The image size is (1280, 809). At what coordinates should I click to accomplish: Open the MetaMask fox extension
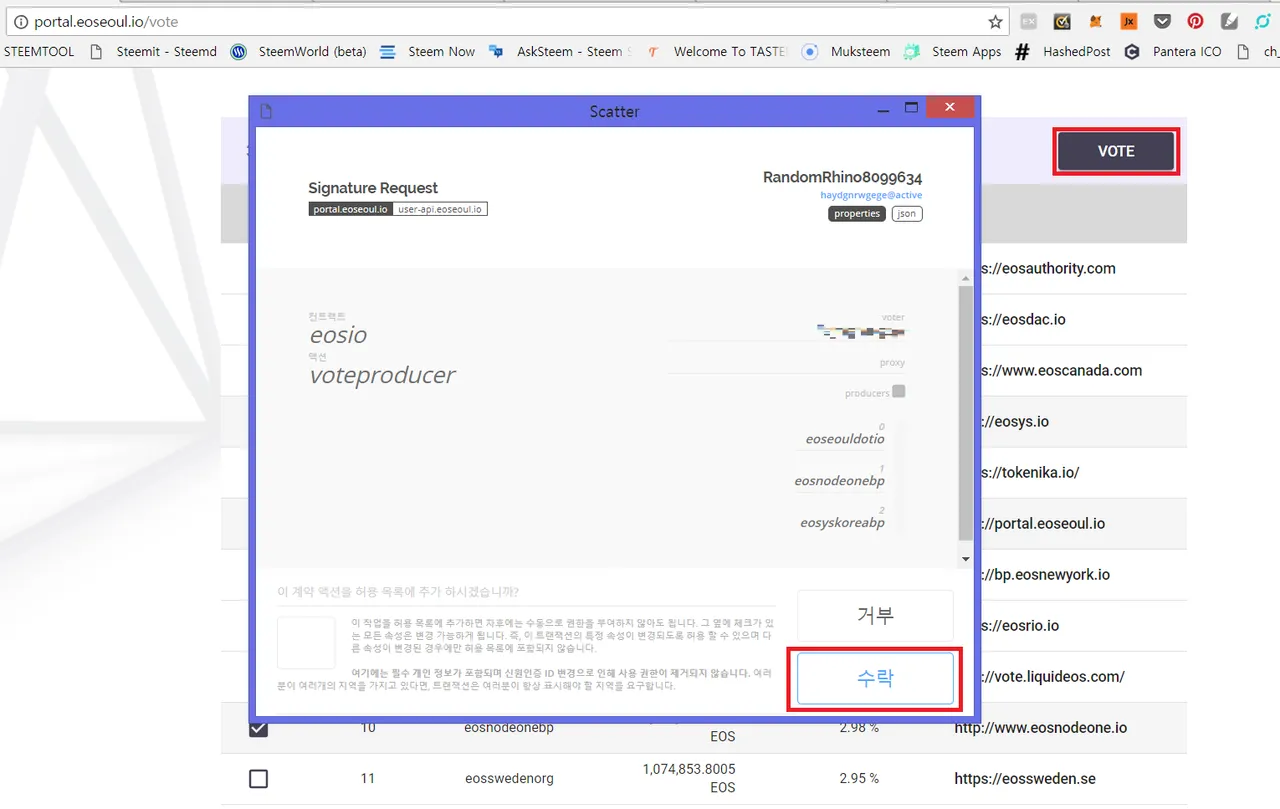pos(1096,21)
